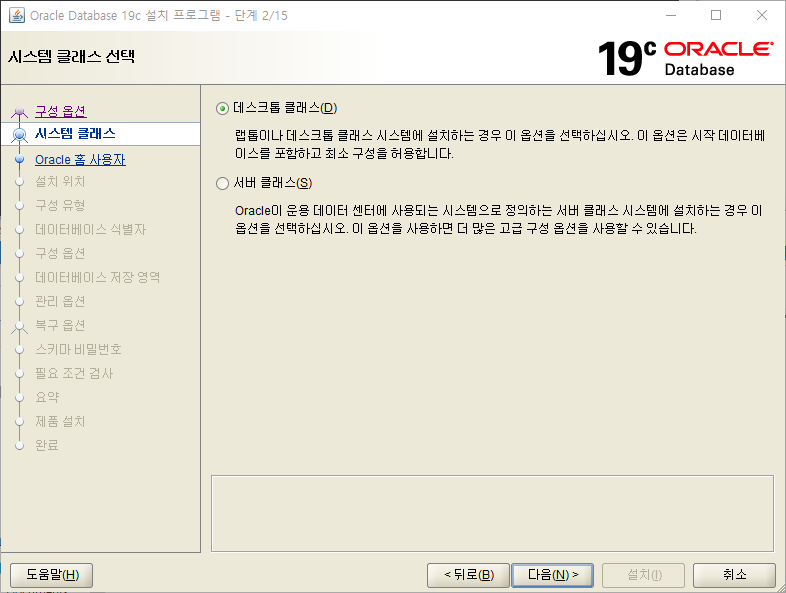Jump to Oracle 홈 사용자 step link

click(x=80, y=159)
